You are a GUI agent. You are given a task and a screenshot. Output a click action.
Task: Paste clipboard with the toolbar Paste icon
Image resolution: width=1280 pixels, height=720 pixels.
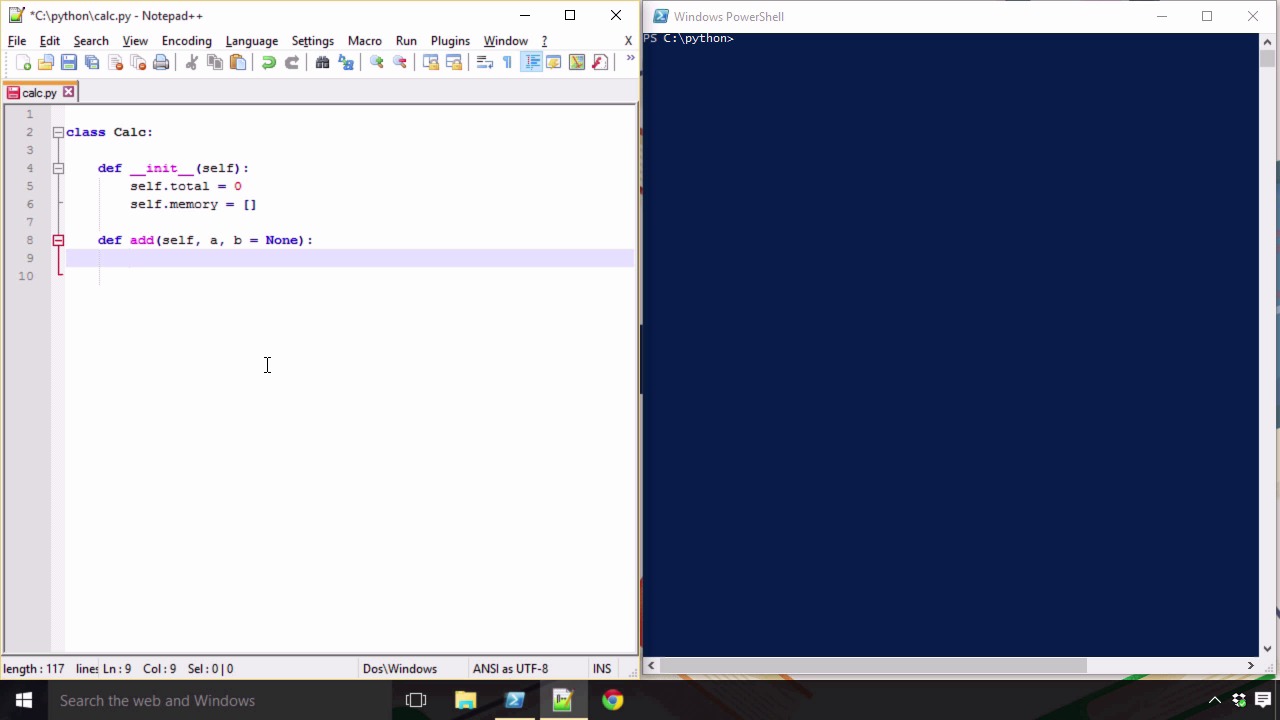238,62
